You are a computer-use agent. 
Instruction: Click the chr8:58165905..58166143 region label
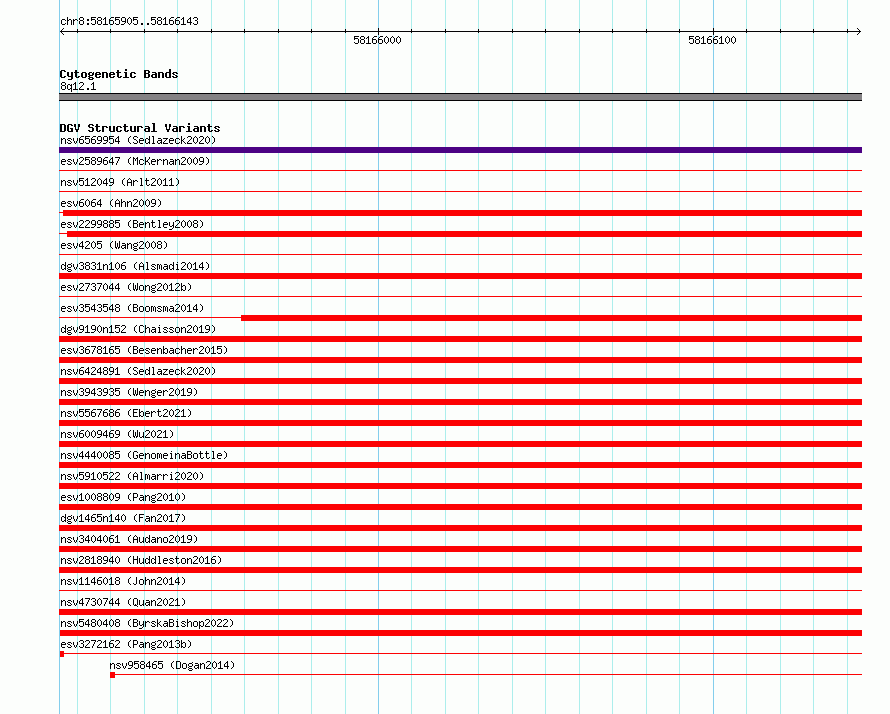coord(129,22)
